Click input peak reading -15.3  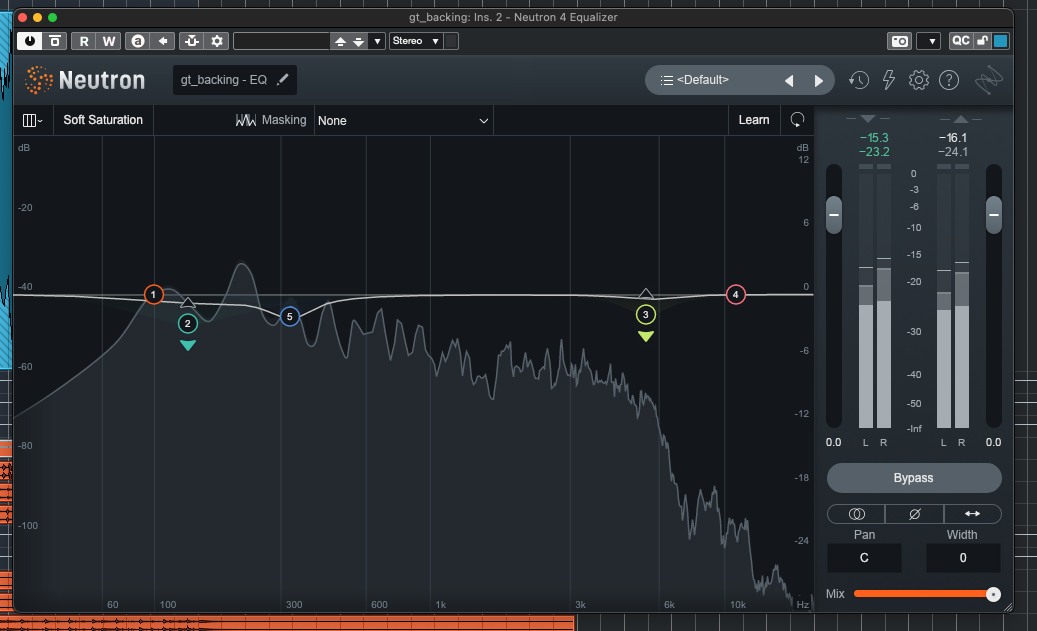coord(874,138)
